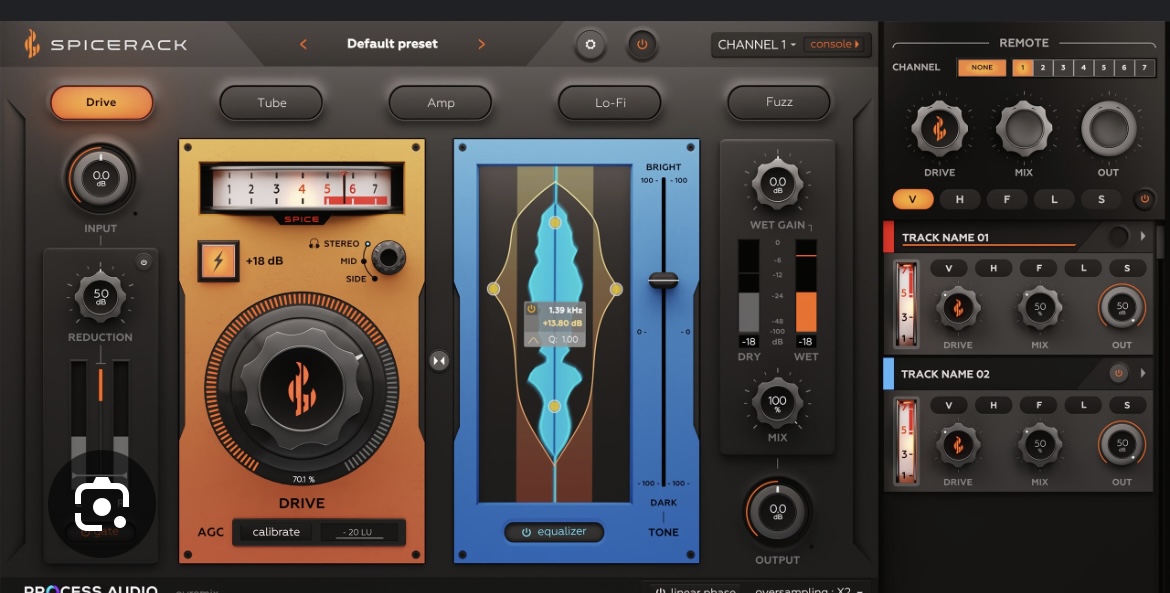Select Remote H type button
This screenshot has height=593, width=1170.
[x=960, y=199]
